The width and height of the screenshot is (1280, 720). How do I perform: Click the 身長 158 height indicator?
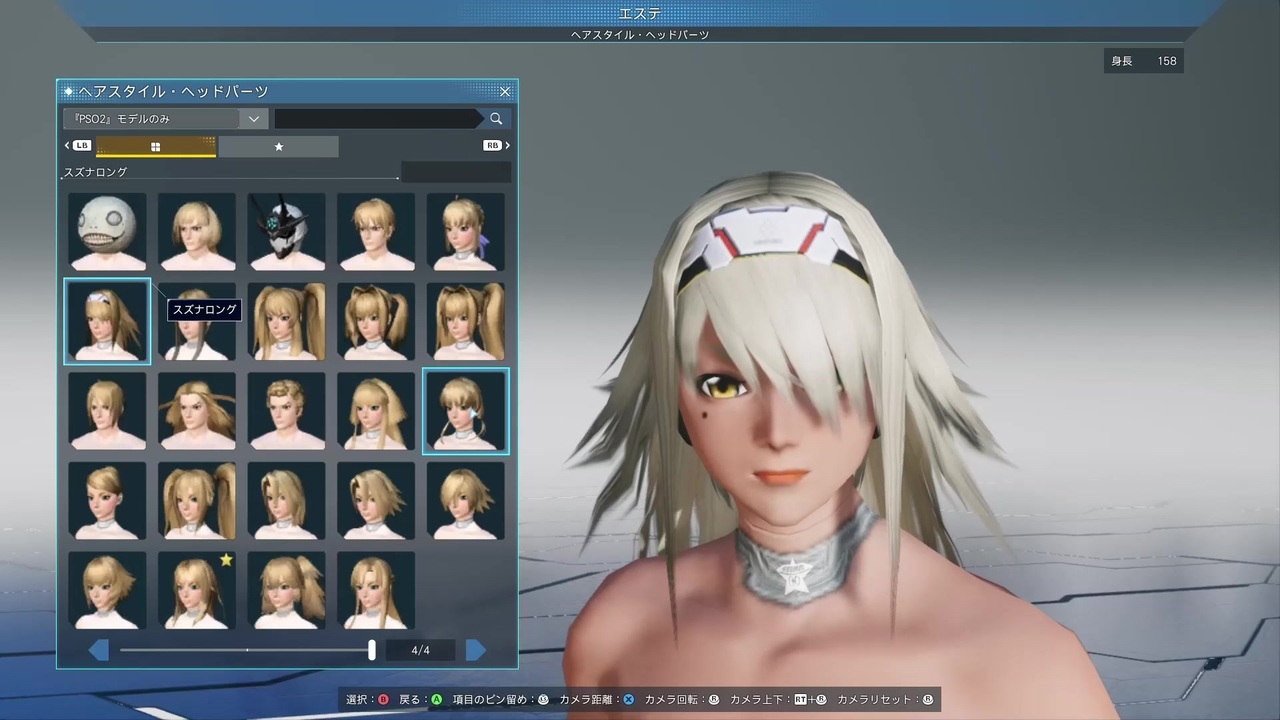tap(1144, 61)
